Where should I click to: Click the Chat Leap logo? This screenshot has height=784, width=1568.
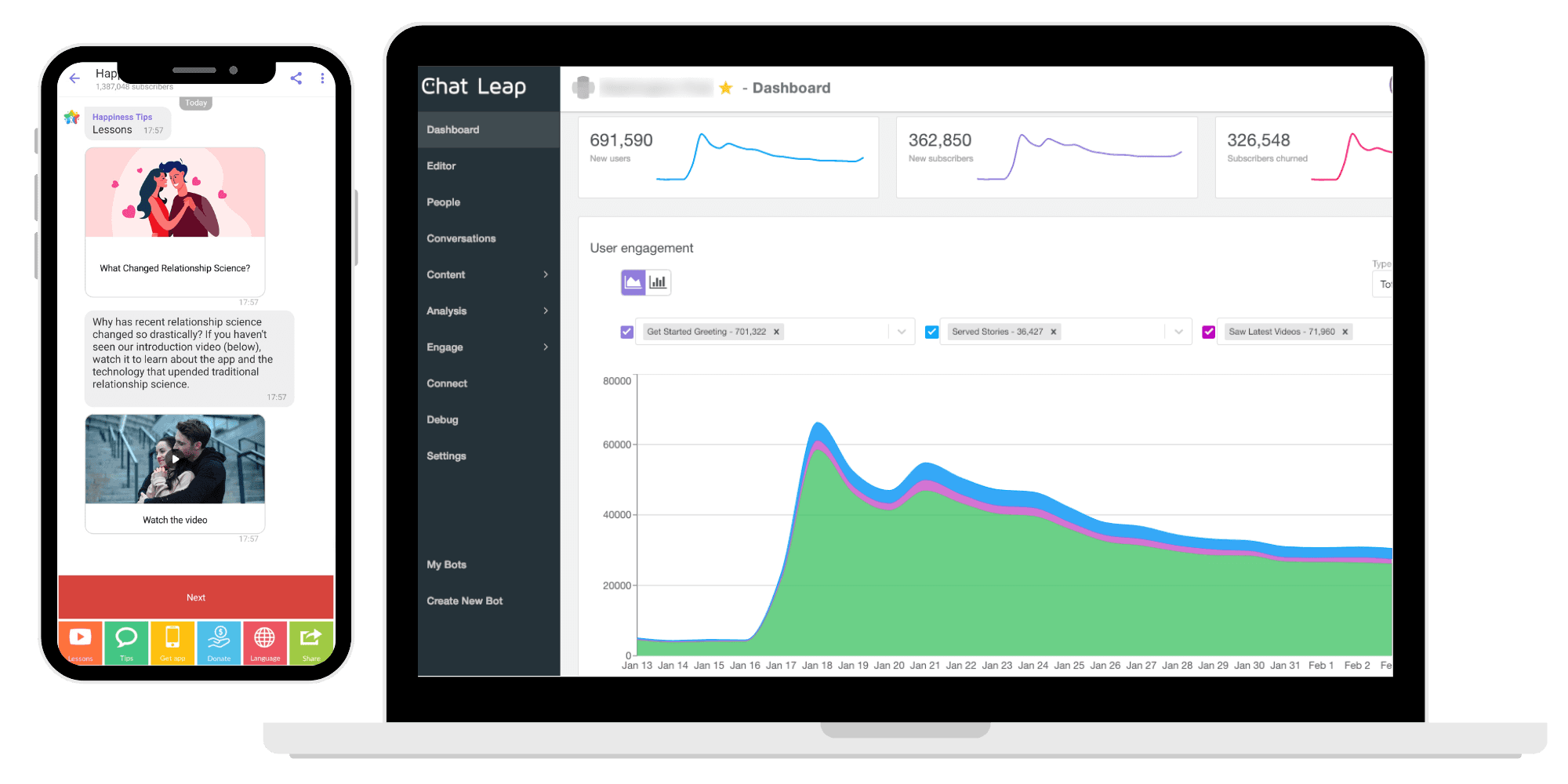click(474, 87)
